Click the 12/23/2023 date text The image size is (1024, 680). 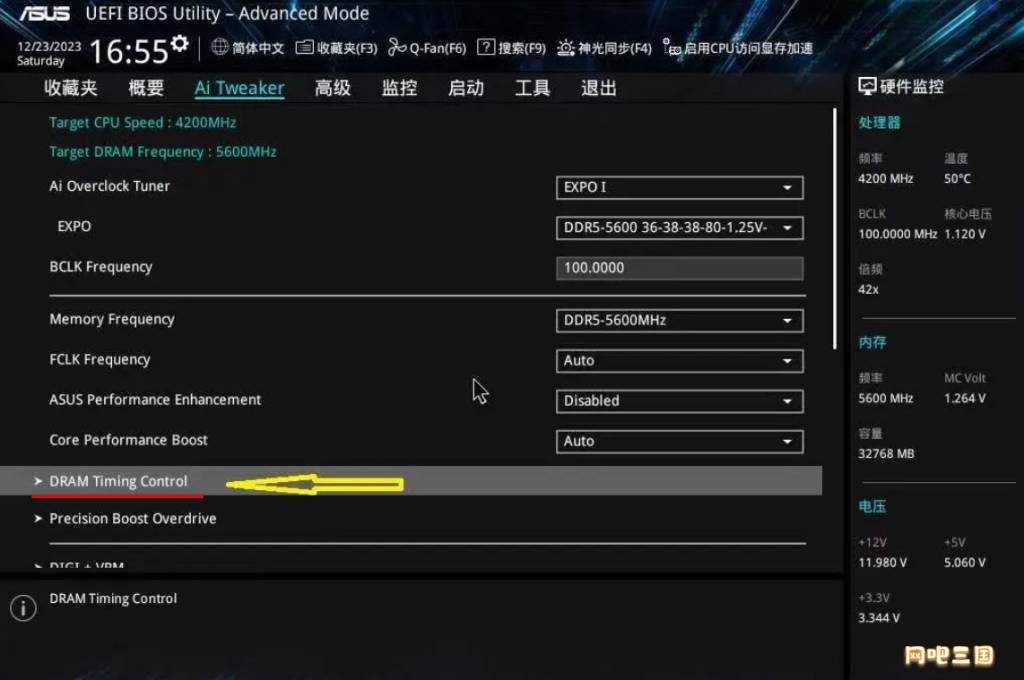coord(49,46)
